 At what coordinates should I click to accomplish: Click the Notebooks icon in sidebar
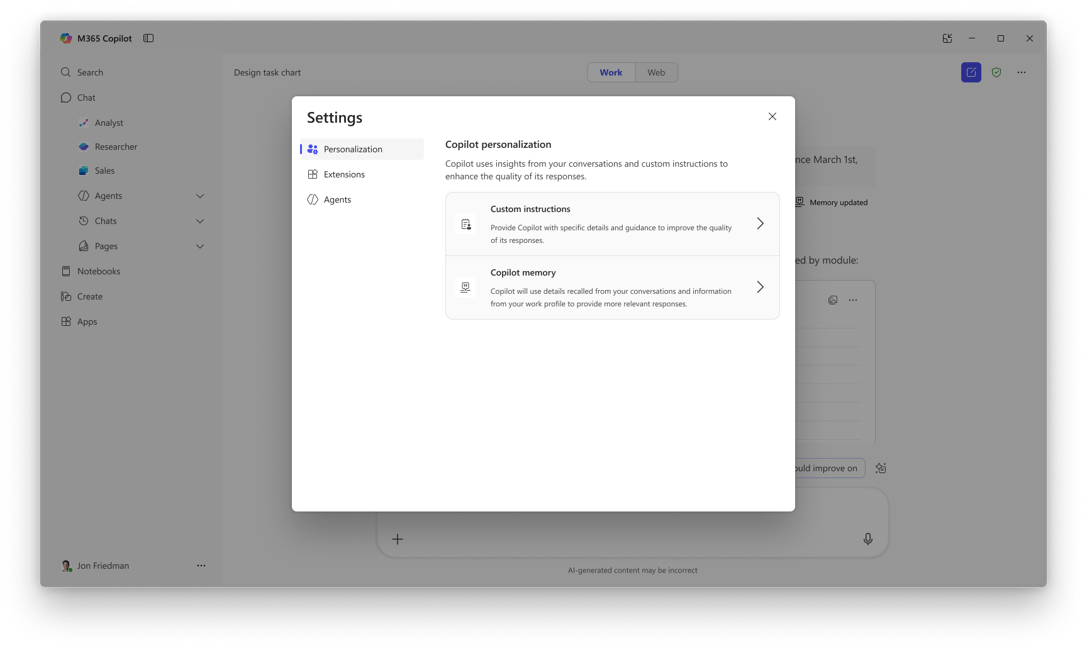[x=66, y=271]
